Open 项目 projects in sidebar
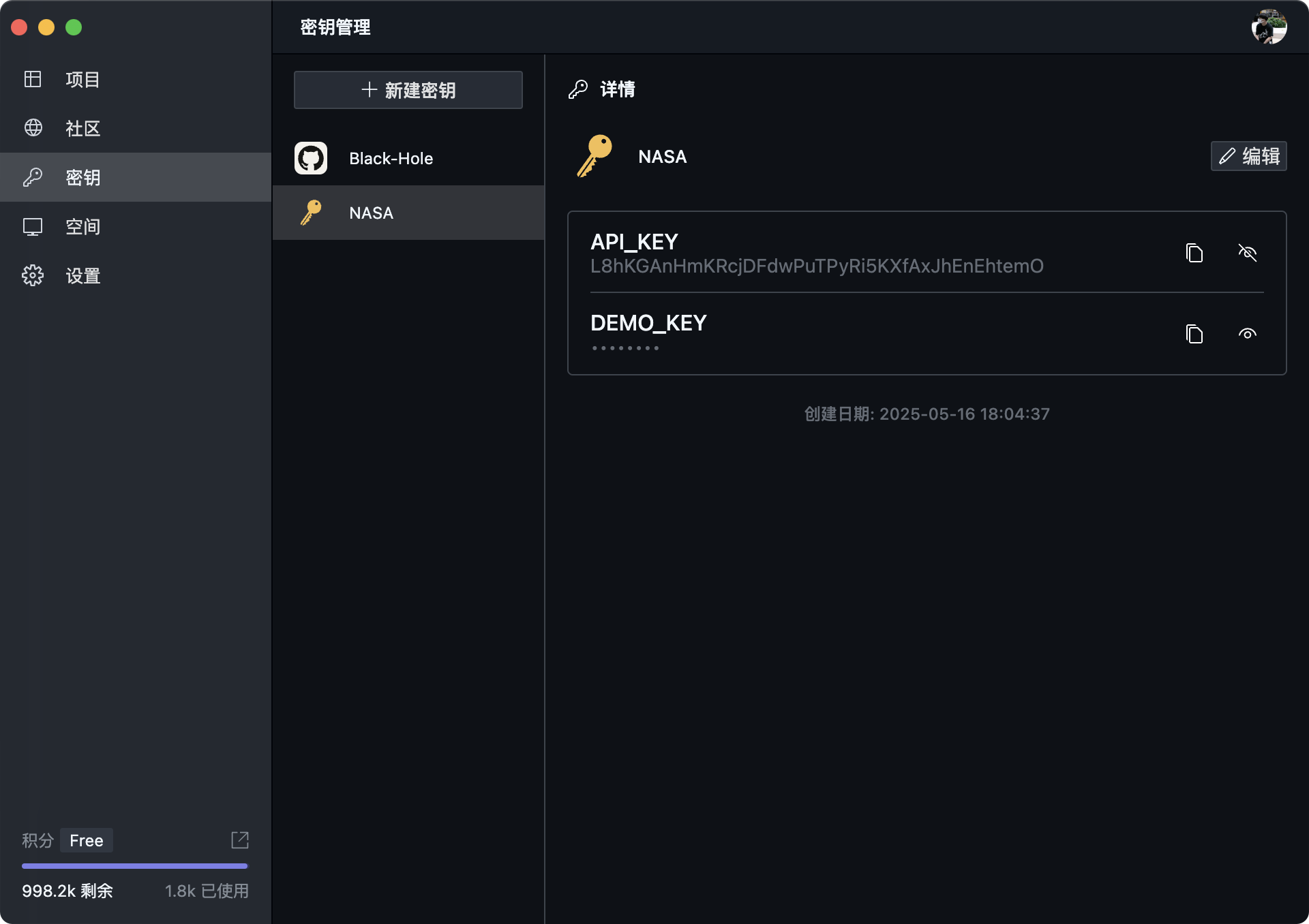This screenshot has height=924, width=1309. [x=82, y=80]
